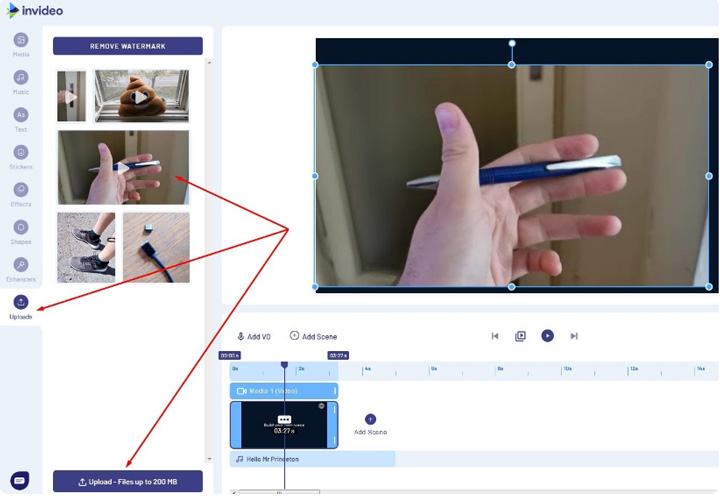Skip to previous scene
The image size is (720, 497).
click(x=495, y=336)
